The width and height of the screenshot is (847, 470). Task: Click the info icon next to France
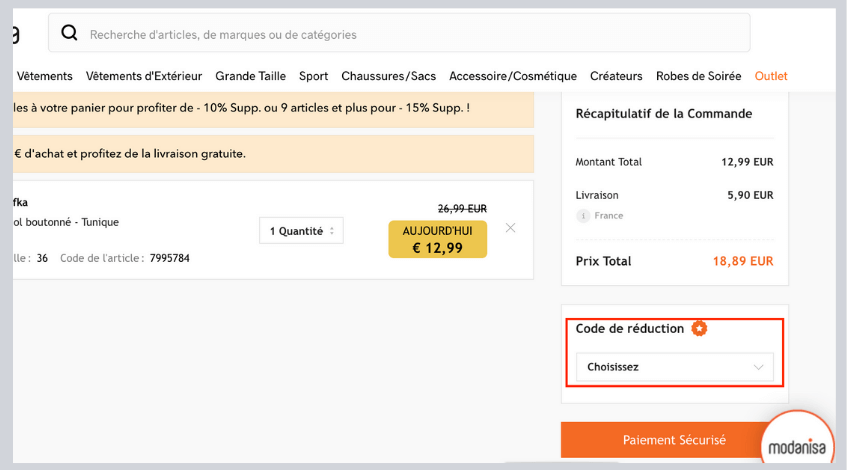point(582,216)
